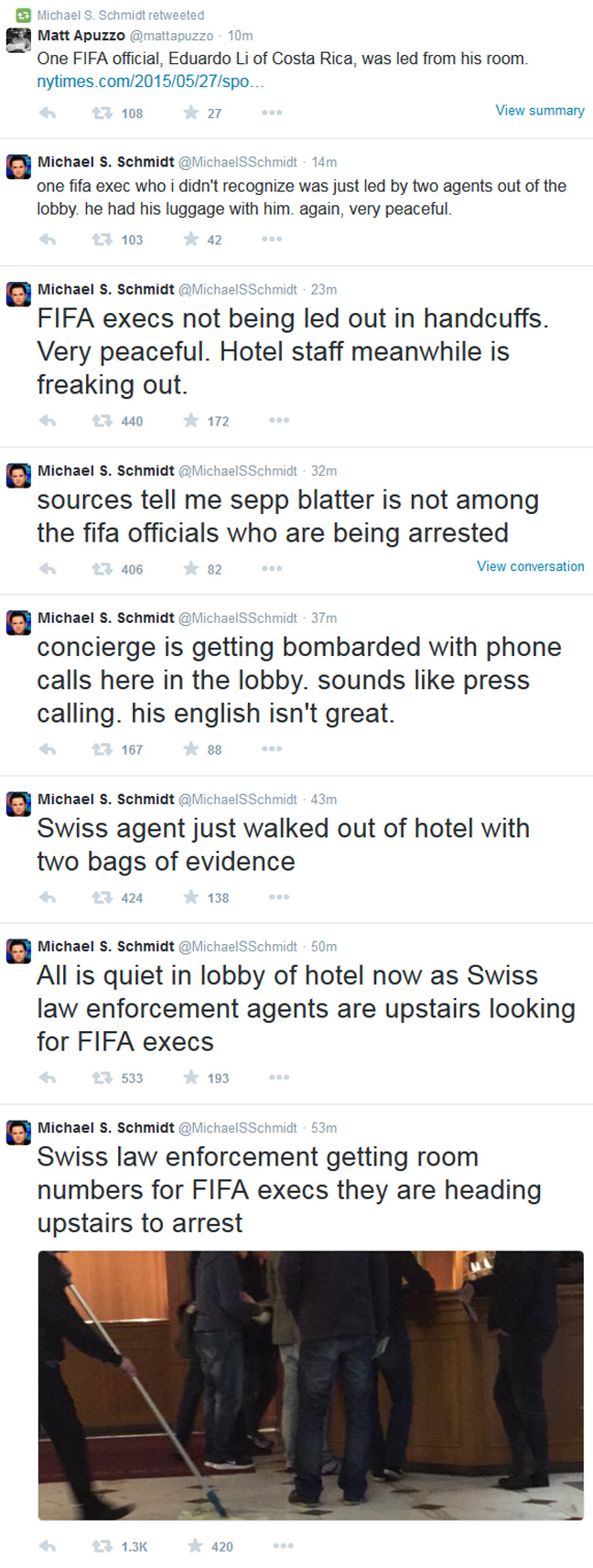Open more options on the Eduardo Li tweet

pos(272,113)
